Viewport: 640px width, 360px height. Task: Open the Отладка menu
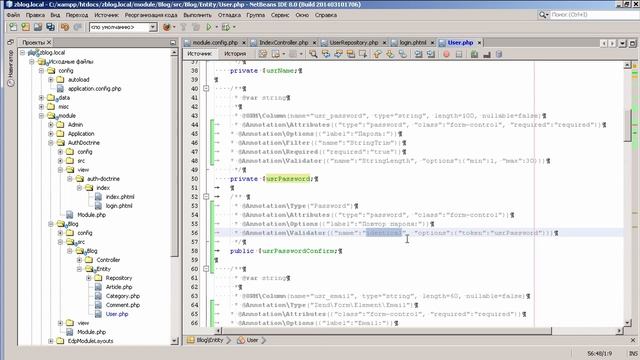[229, 15]
